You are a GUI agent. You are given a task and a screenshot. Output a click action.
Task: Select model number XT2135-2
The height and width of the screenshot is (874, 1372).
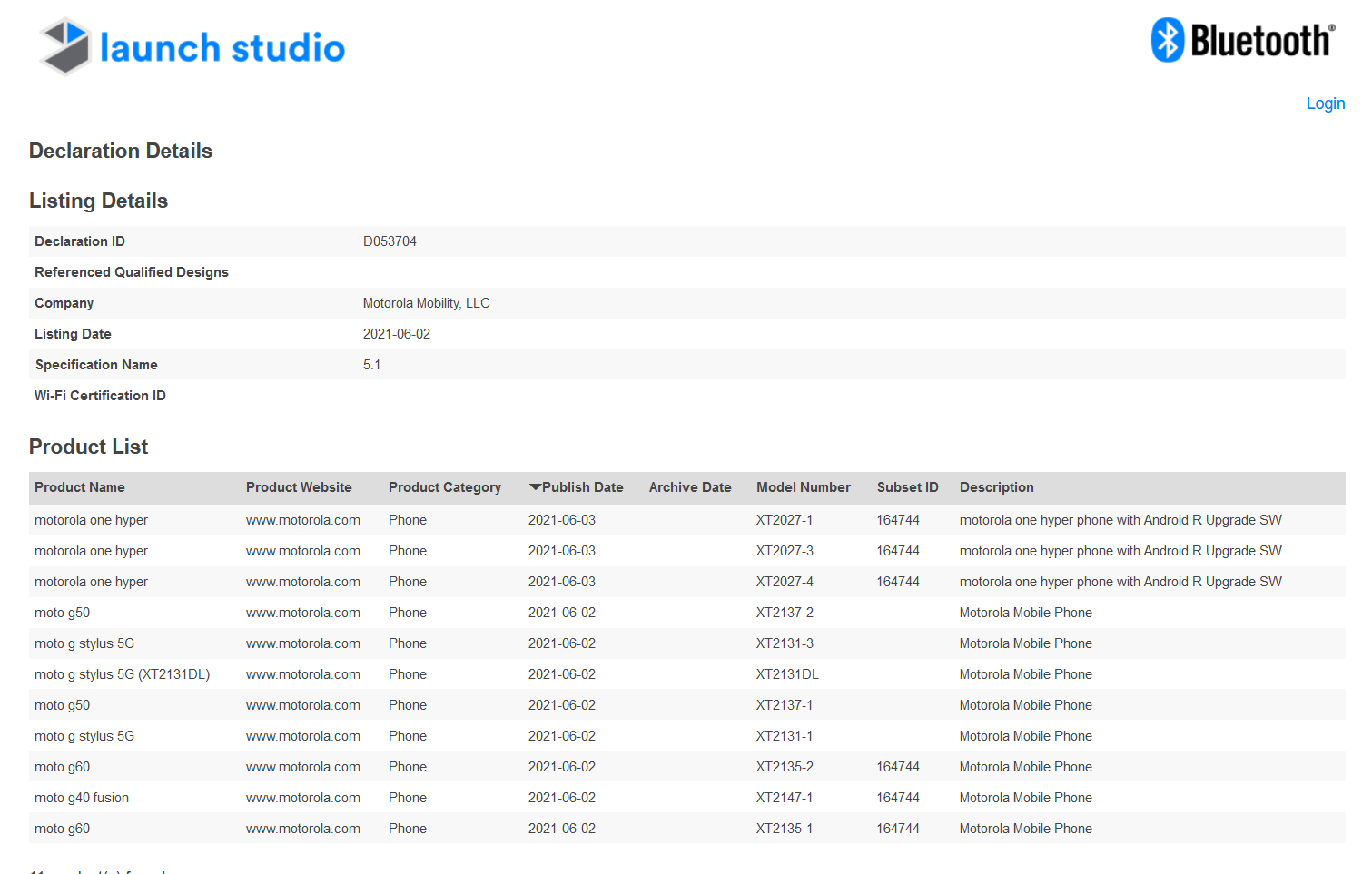(x=785, y=767)
